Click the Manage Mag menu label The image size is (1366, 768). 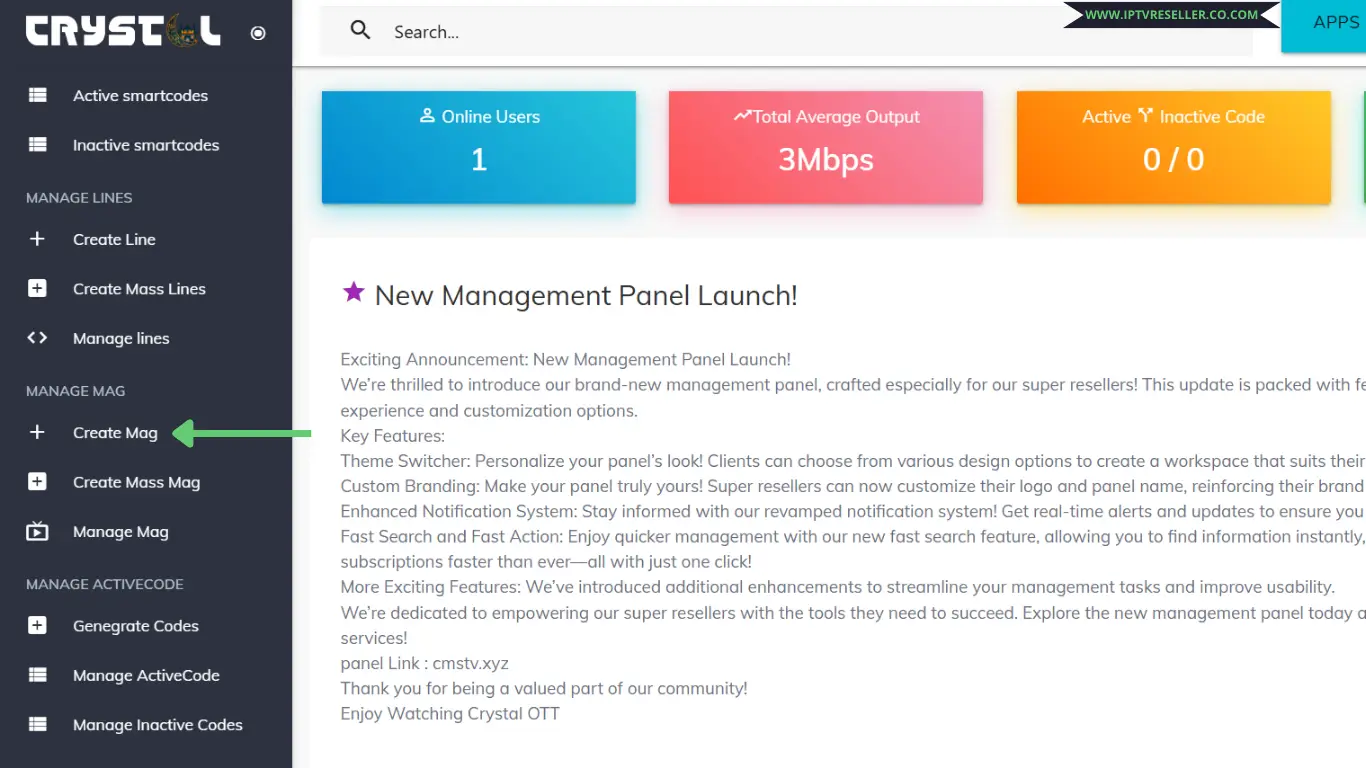click(120, 532)
